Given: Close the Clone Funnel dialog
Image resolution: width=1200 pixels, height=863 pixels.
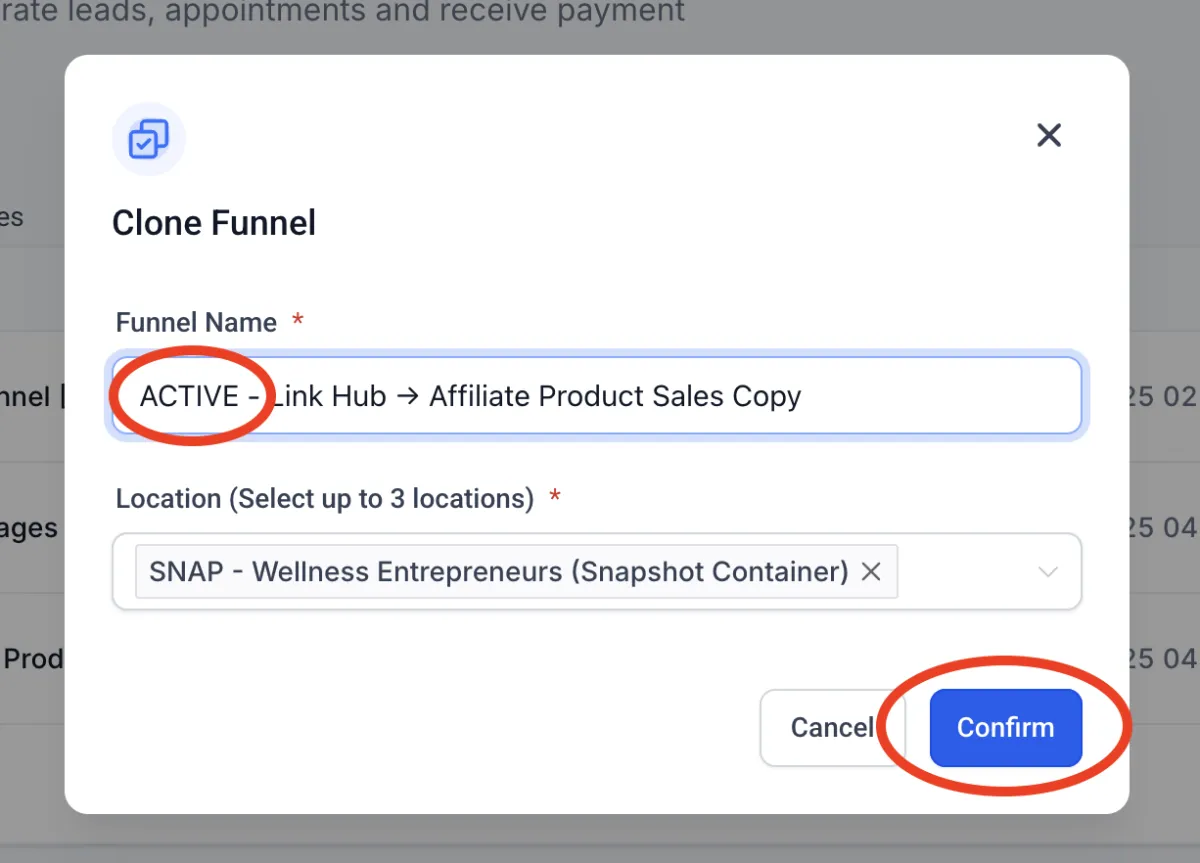Looking at the screenshot, I should tap(1048, 135).
